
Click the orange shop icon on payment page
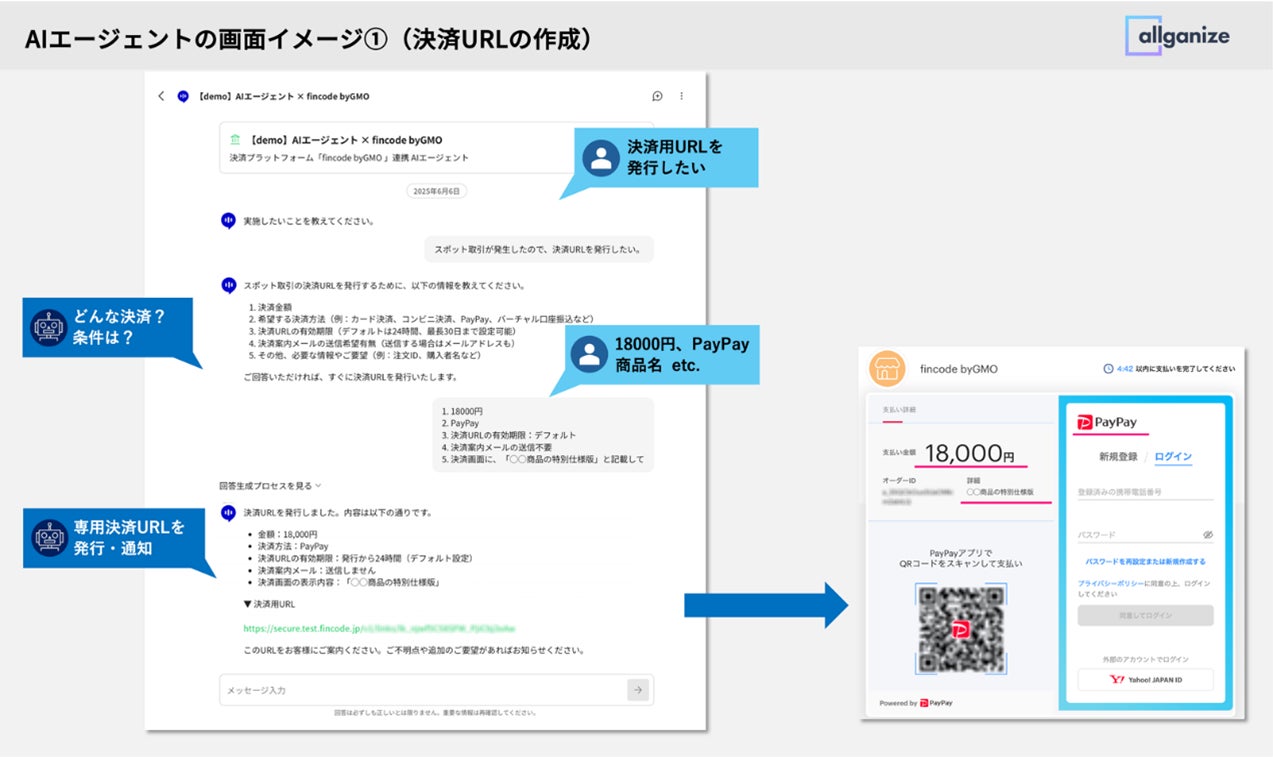point(887,369)
